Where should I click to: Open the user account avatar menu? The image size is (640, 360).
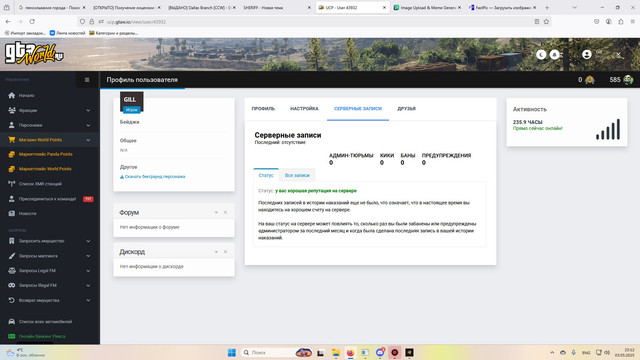(587, 54)
